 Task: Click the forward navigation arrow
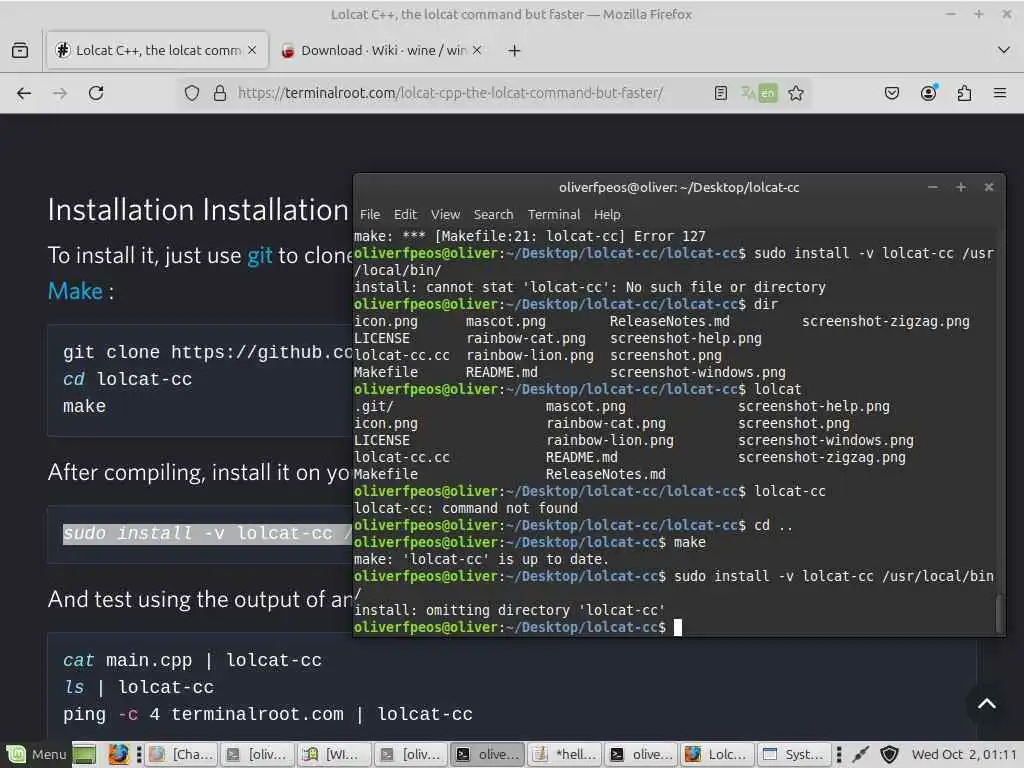point(60,93)
